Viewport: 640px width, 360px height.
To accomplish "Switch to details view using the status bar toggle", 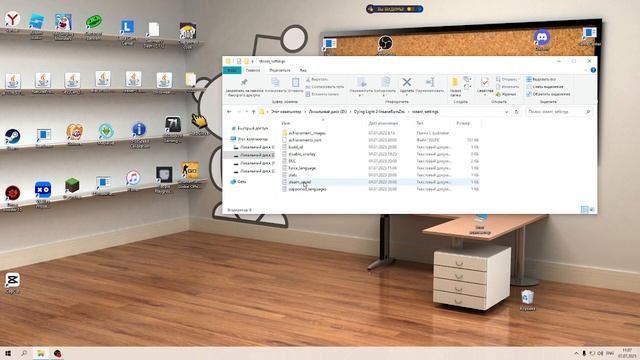I will click(584, 210).
